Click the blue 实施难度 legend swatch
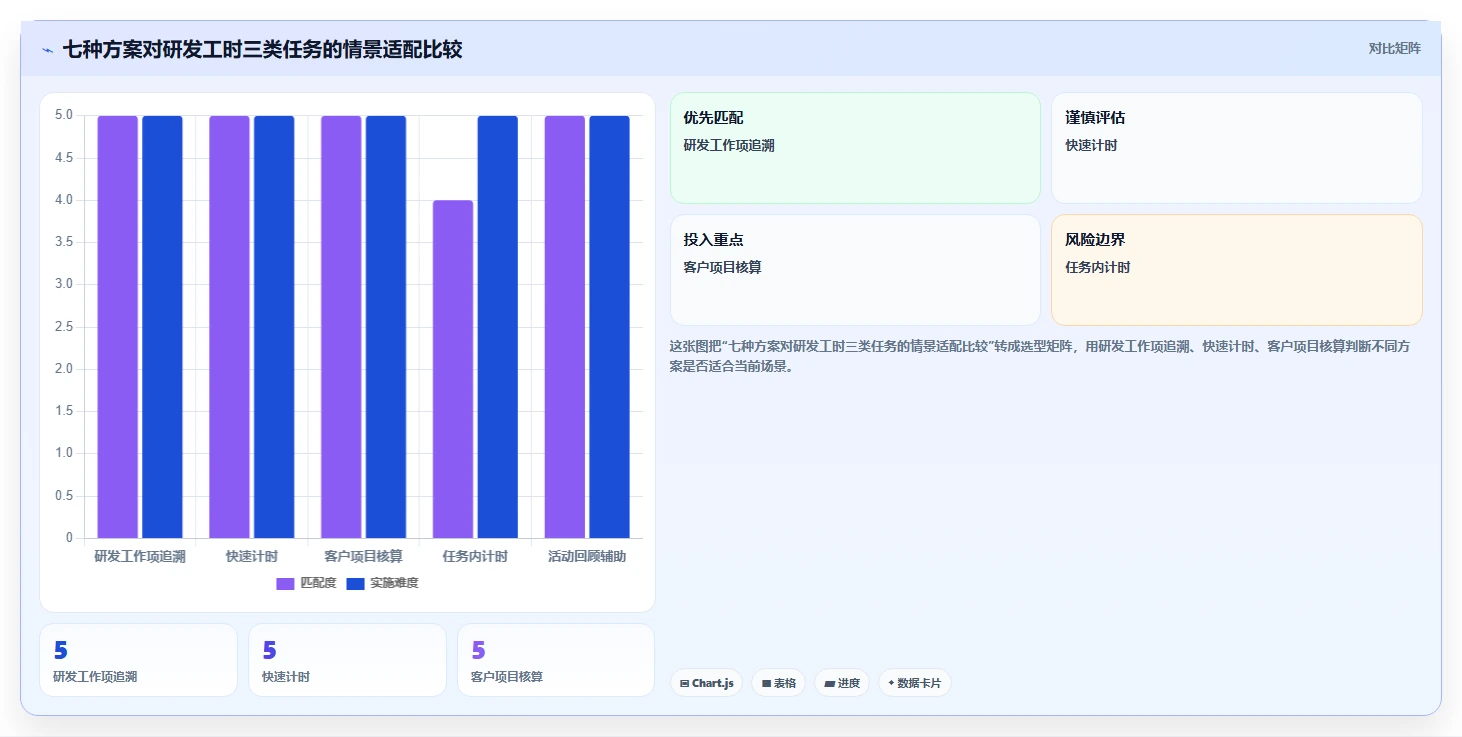The image size is (1462, 737). point(355,583)
